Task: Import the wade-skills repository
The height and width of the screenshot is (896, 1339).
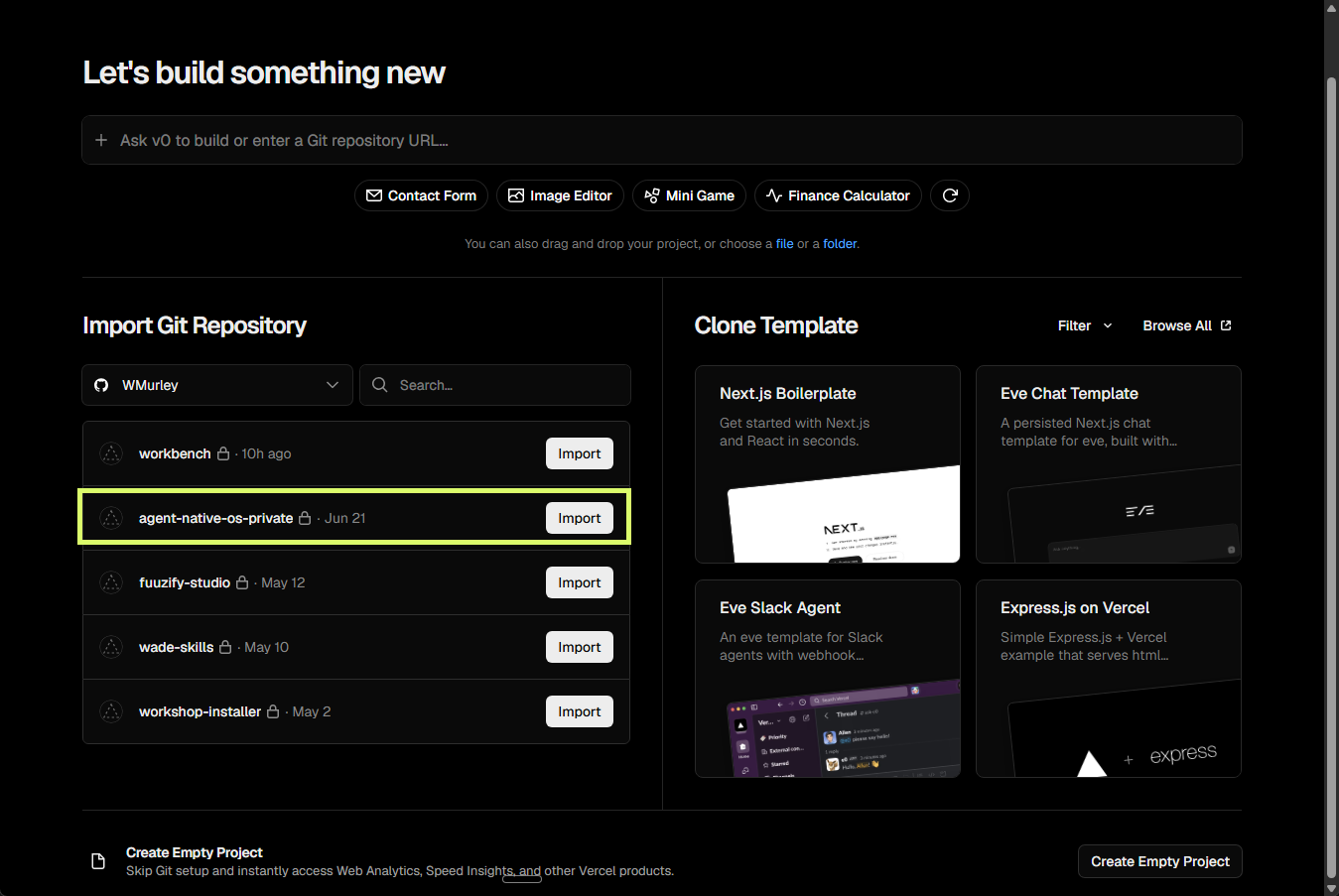Action: (x=580, y=647)
